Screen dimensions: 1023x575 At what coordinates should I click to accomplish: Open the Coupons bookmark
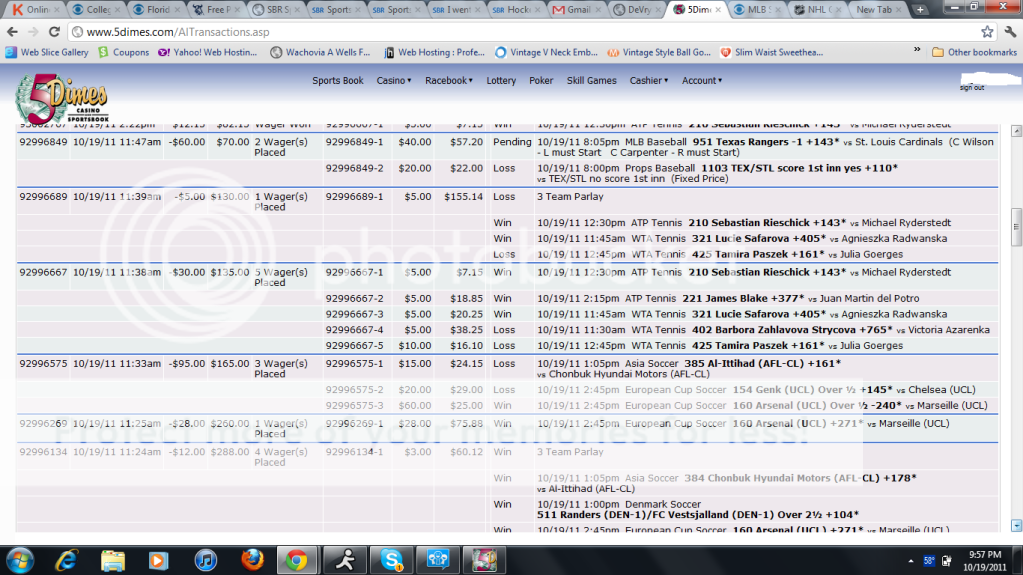(x=123, y=52)
